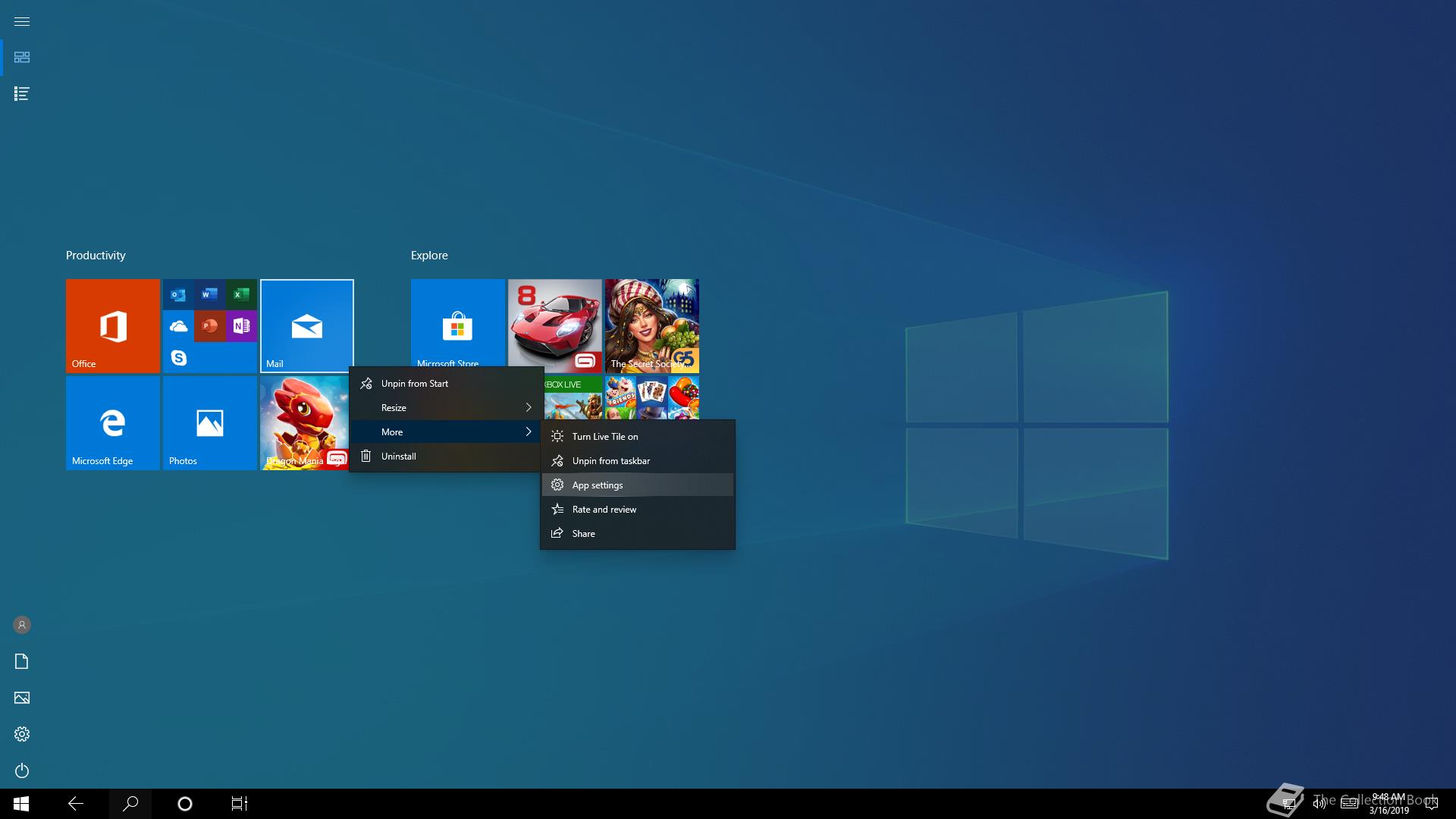Screen dimensions: 1456x819
Task: Click the user account avatar
Action: pyautogui.click(x=22, y=625)
